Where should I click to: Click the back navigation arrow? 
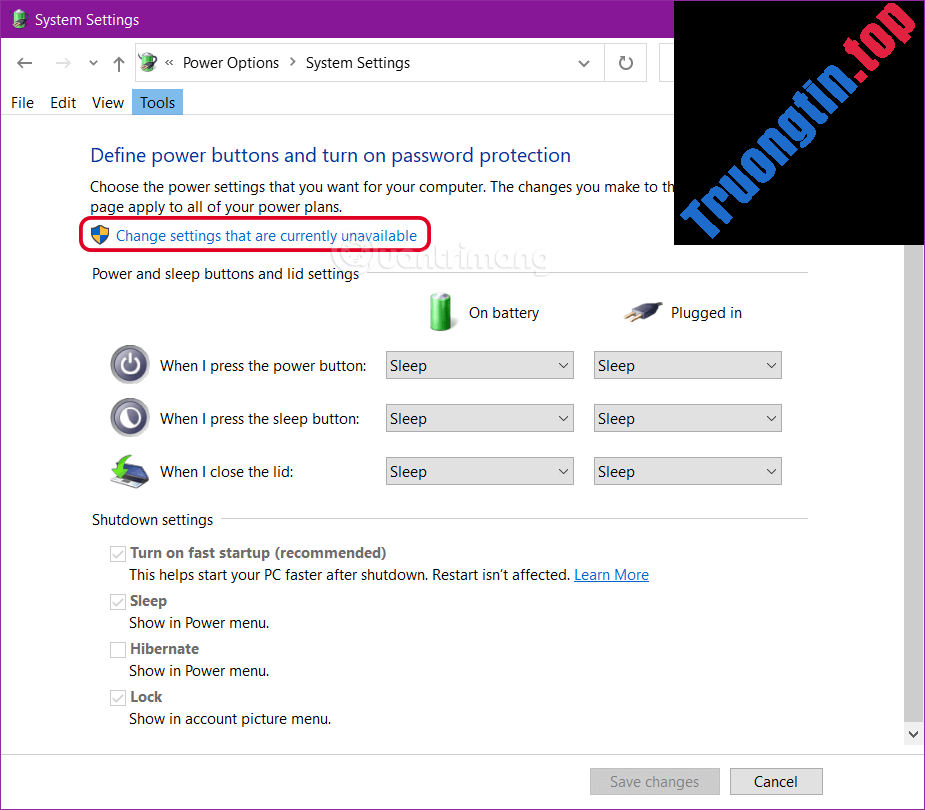[x=24, y=62]
